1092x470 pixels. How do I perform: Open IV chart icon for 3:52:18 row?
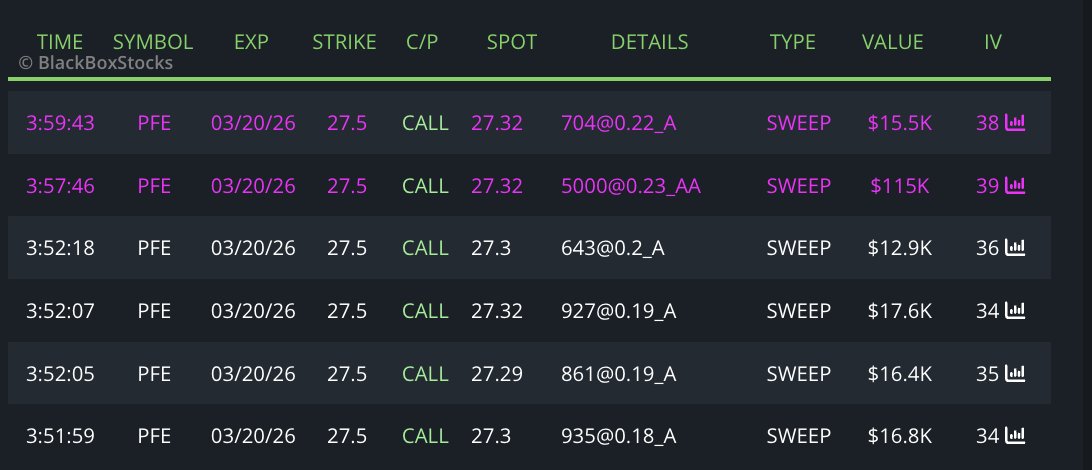pyautogui.click(x=1015, y=248)
